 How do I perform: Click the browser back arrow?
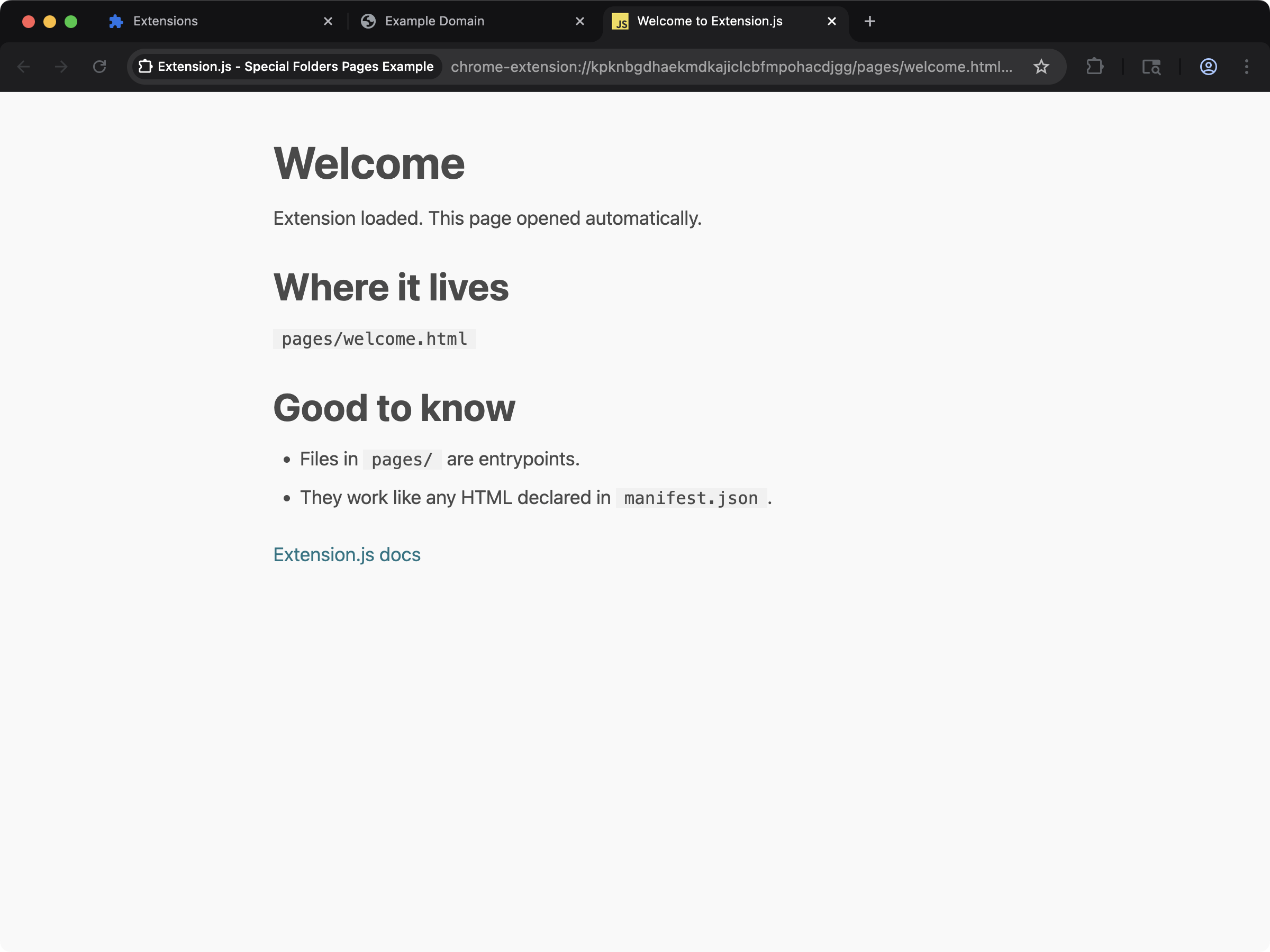coord(23,67)
